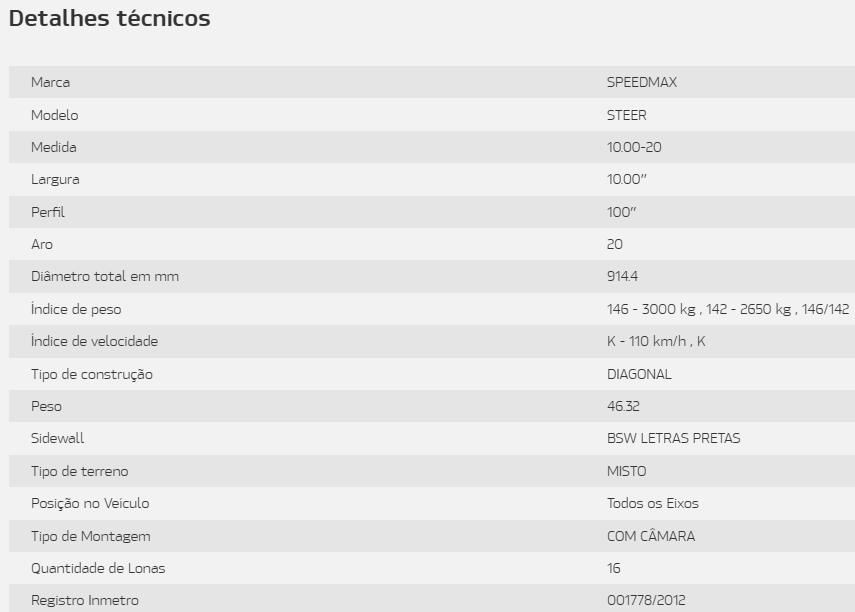Screen dimensions: 855x612
Task: Select the STEER model value
Action: click(627, 115)
